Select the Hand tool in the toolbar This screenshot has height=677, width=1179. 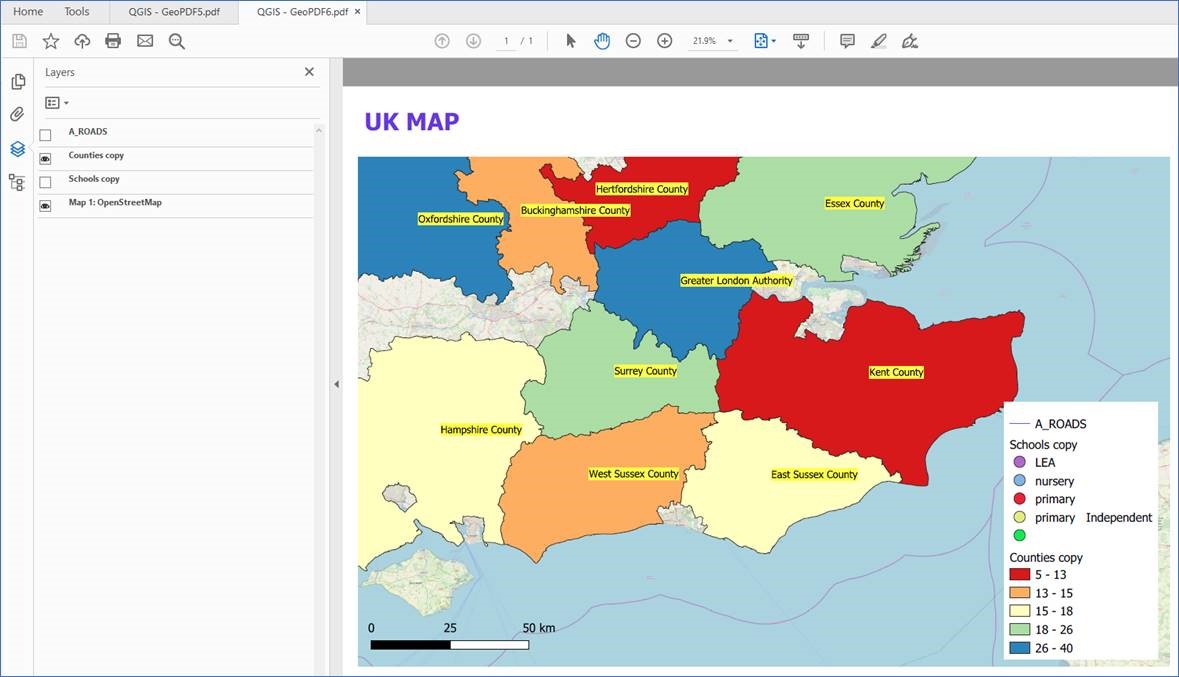coord(602,41)
